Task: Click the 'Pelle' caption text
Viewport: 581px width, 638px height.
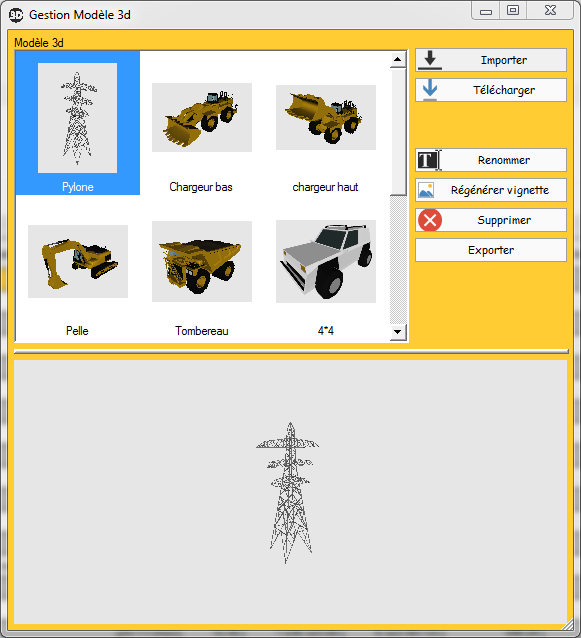Action: [77, 330]
